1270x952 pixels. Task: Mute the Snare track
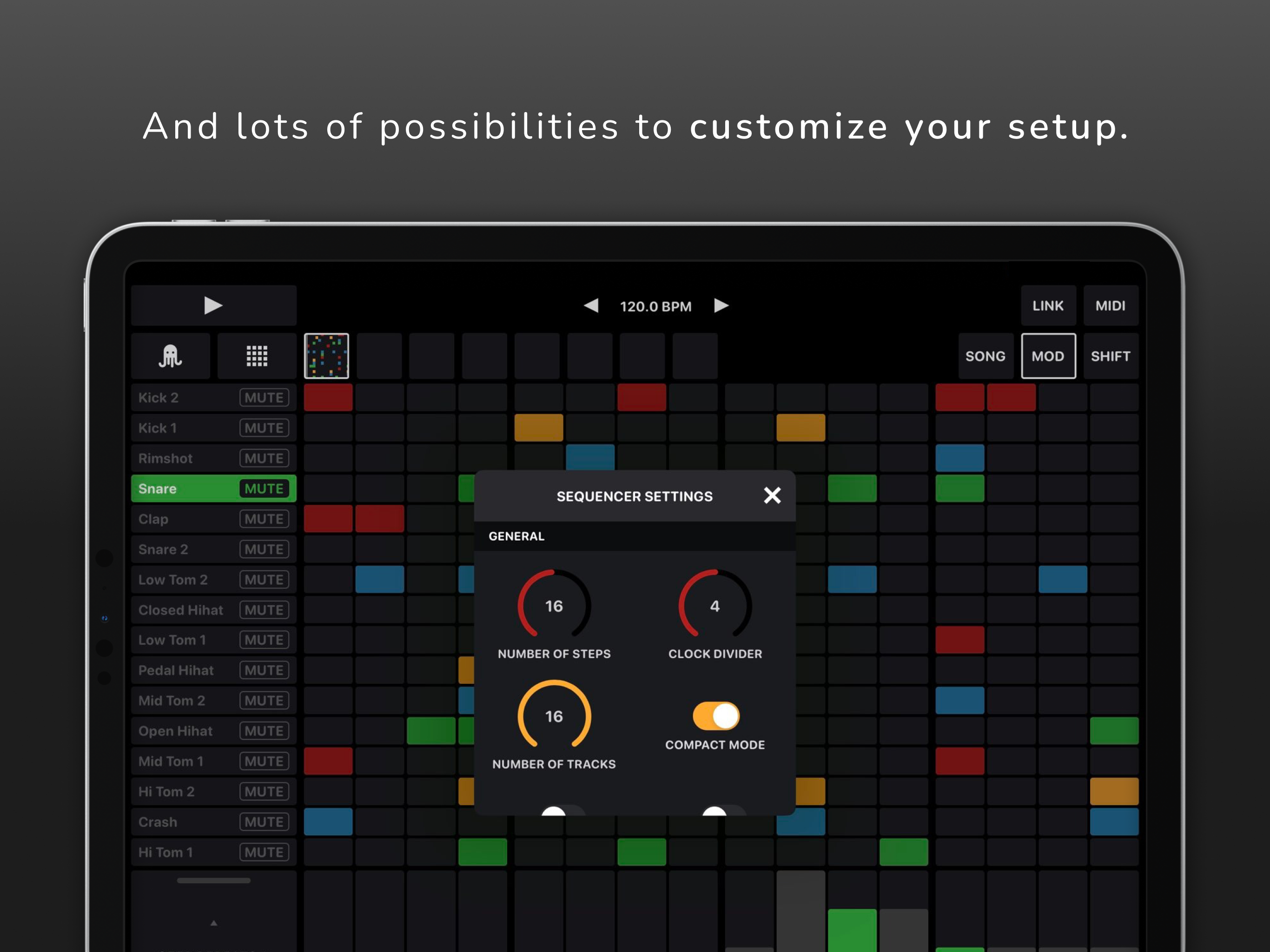click(264, 489)
